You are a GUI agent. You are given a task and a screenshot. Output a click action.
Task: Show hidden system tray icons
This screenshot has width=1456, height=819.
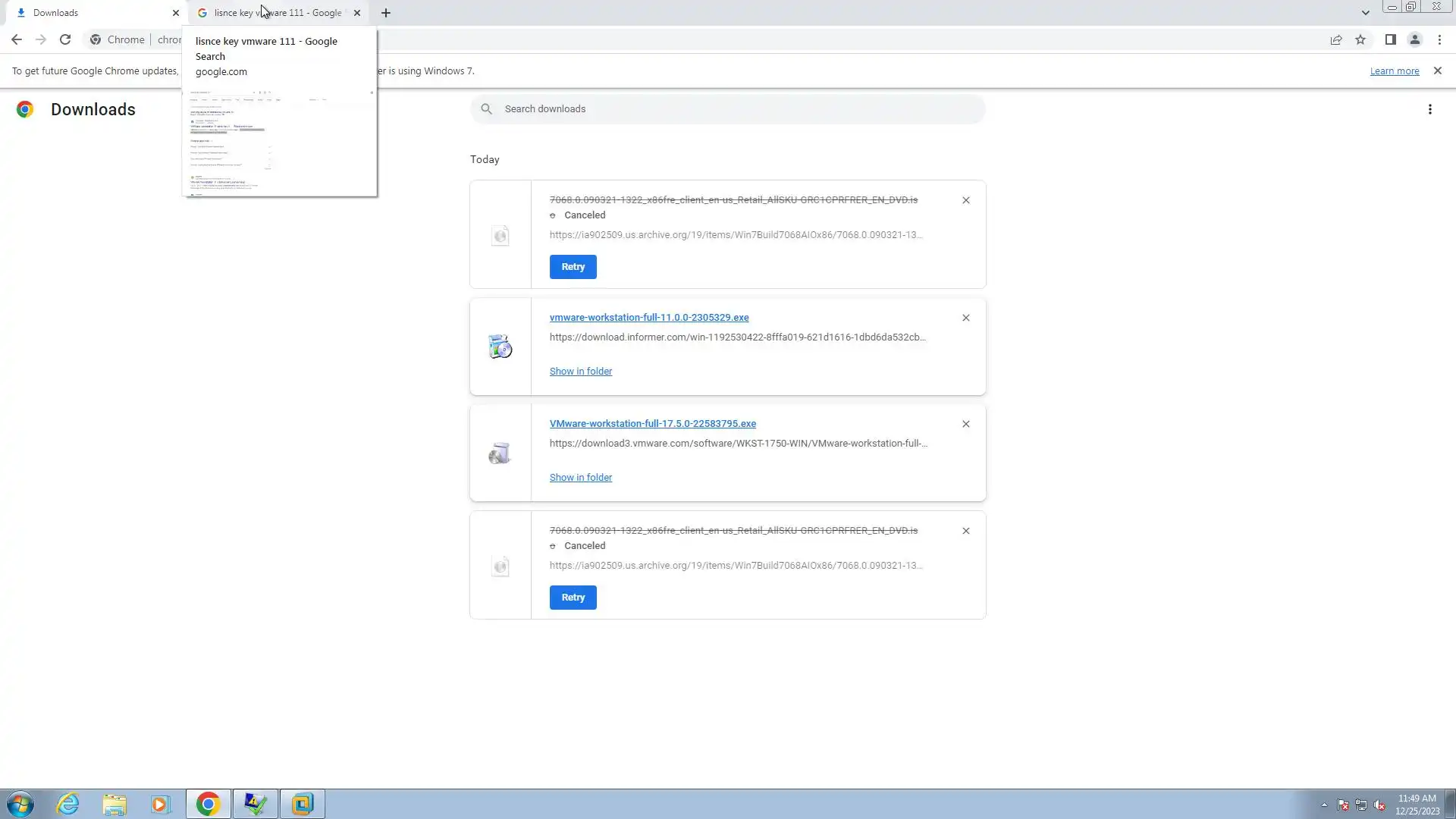(x=1324, y=805)
